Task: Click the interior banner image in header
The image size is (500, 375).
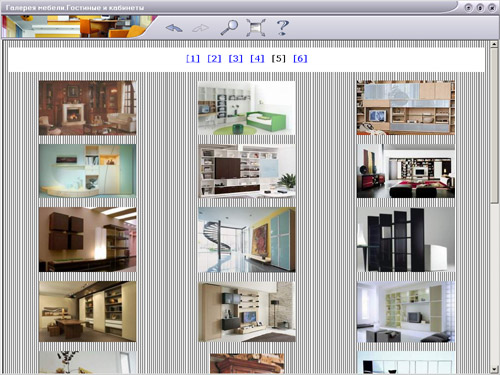Action: [x=78, y=26]
